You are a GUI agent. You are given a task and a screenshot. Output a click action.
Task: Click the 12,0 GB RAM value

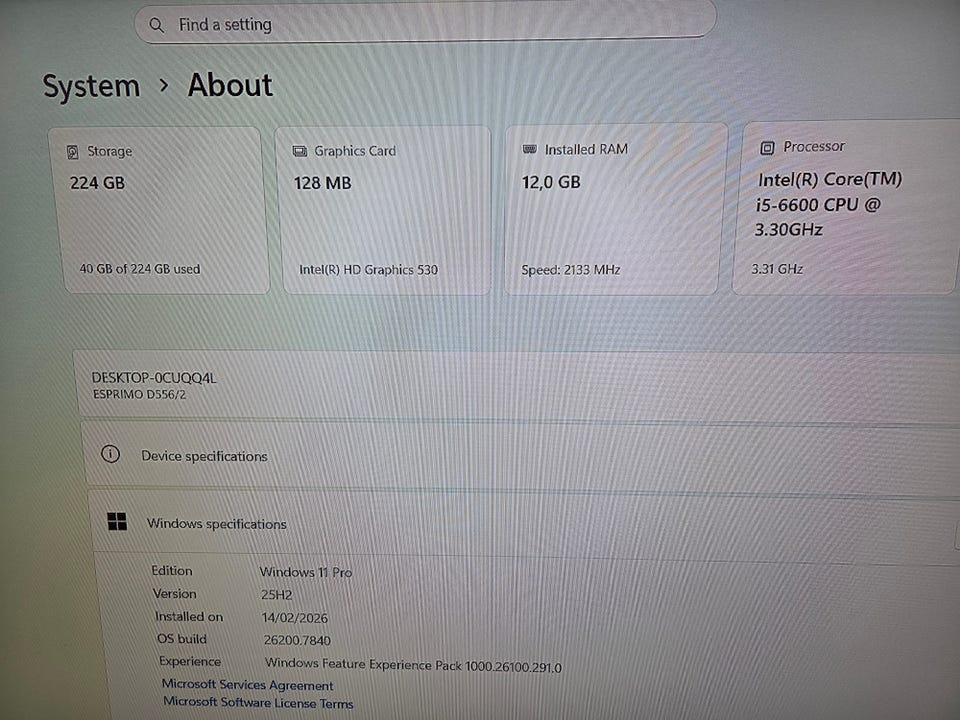(551, 182)
